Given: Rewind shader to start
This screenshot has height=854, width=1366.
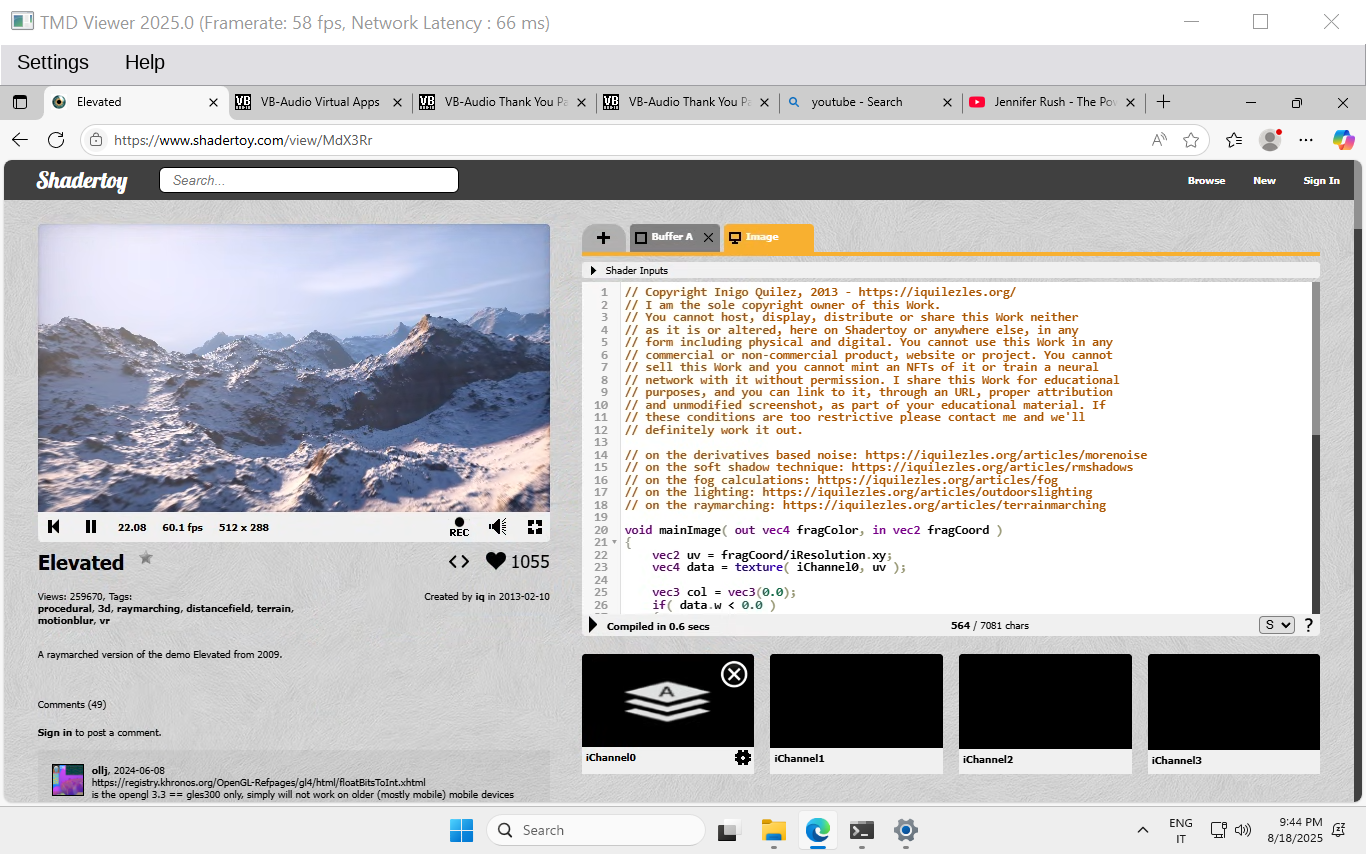Looking at the screenshot, I should 54,527.
